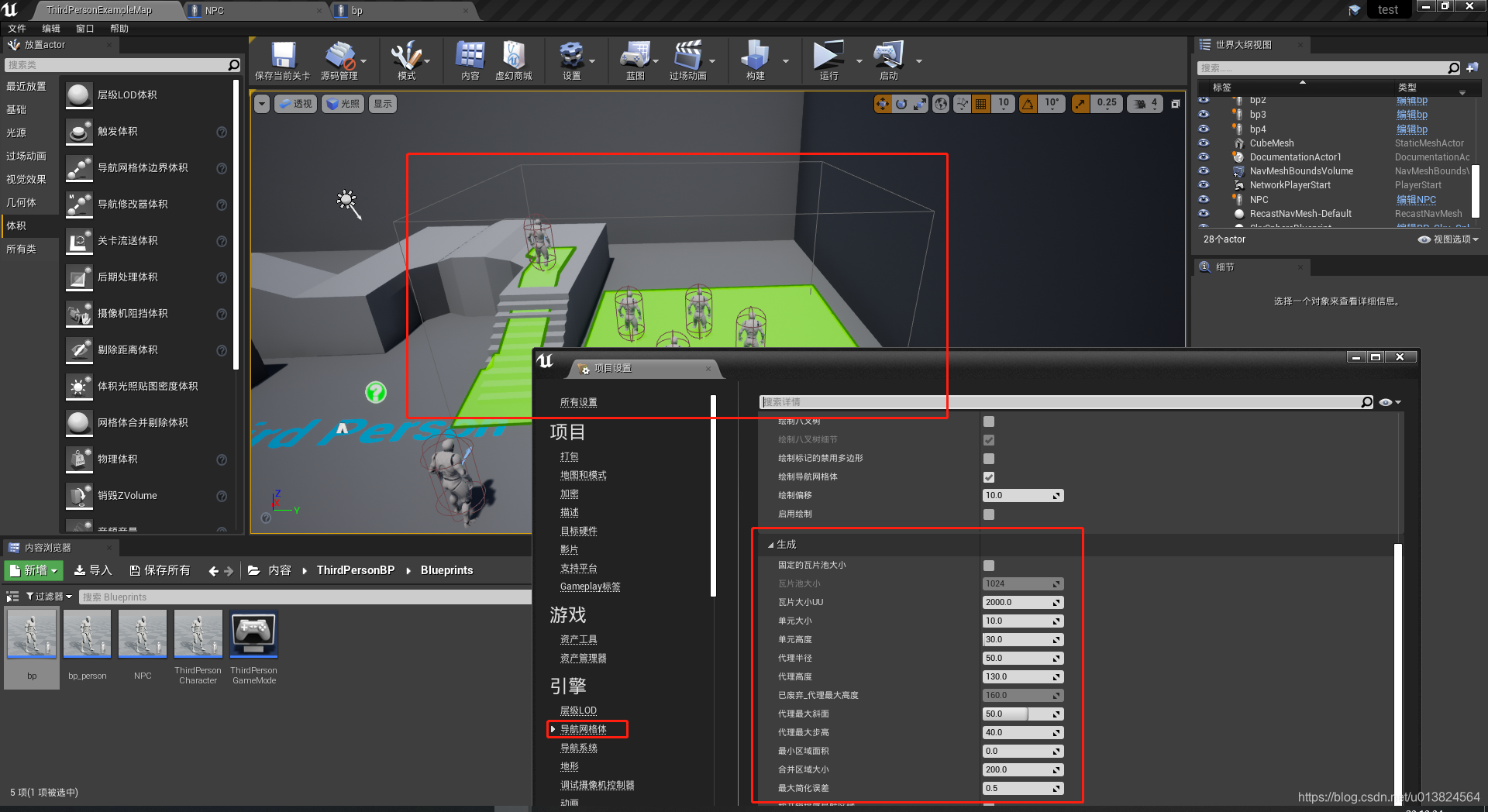
Task: Open the Edit (编辑) menu
Action: coord(51,29)
